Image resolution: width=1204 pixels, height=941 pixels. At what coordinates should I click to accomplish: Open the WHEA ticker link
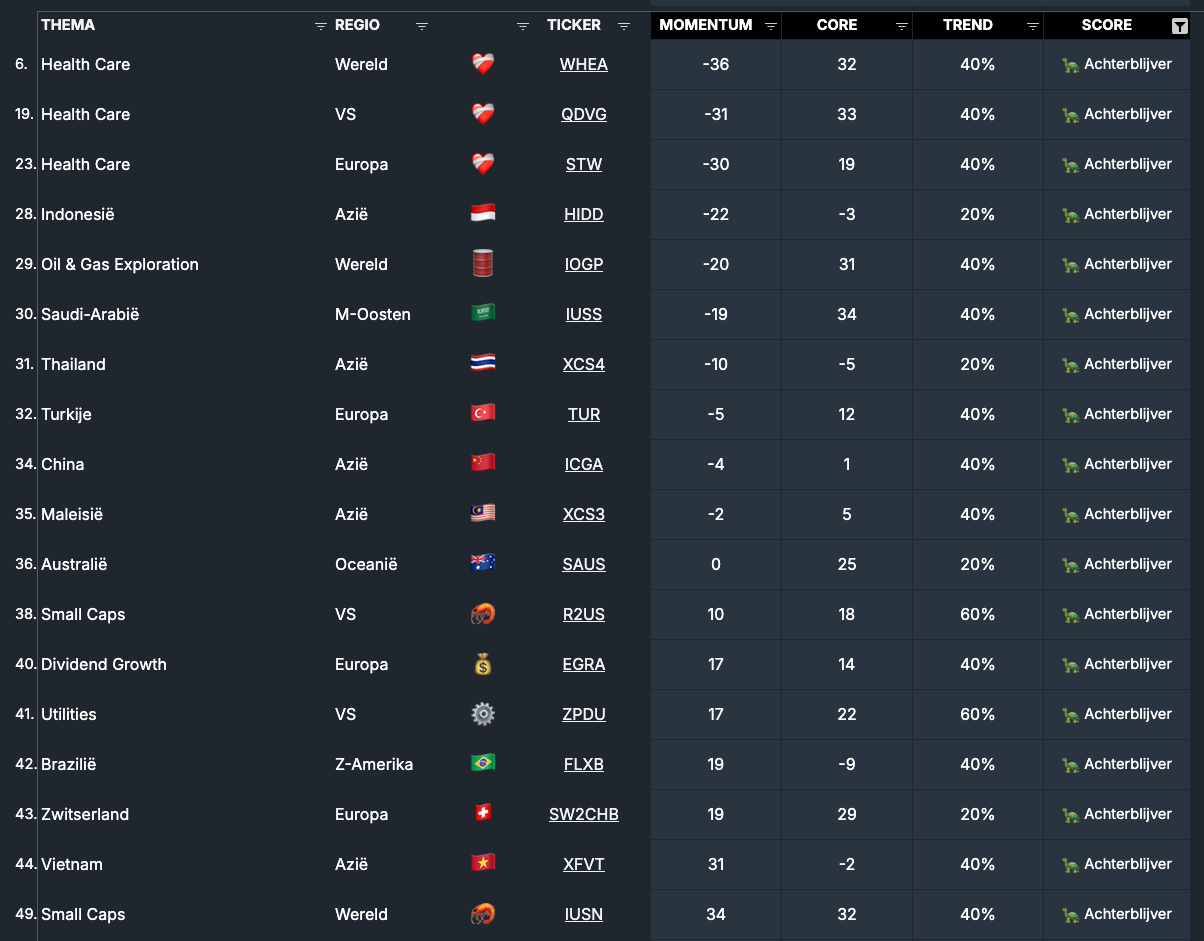[584, 65]
